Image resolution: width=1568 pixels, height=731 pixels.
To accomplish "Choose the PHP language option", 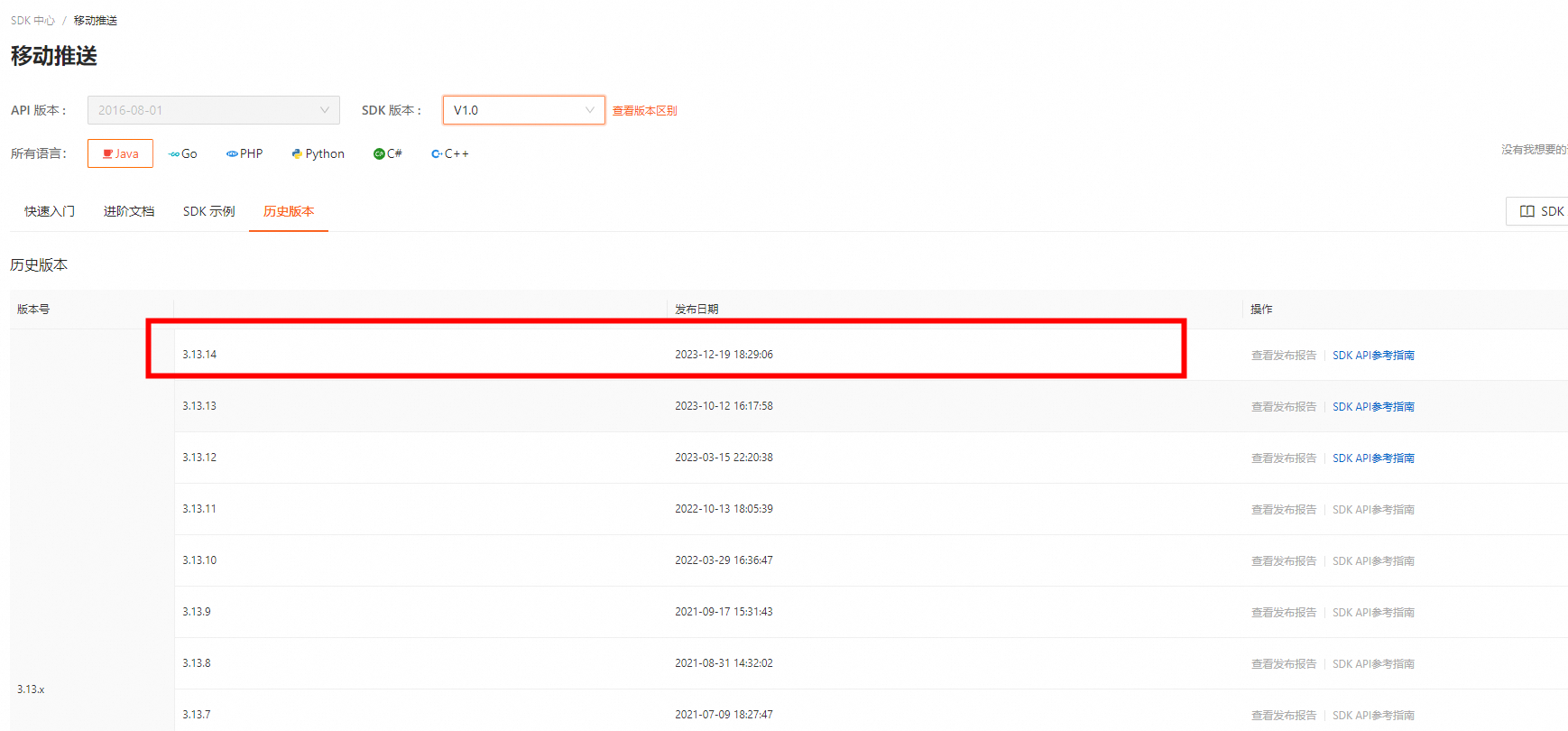I will 244,153.
